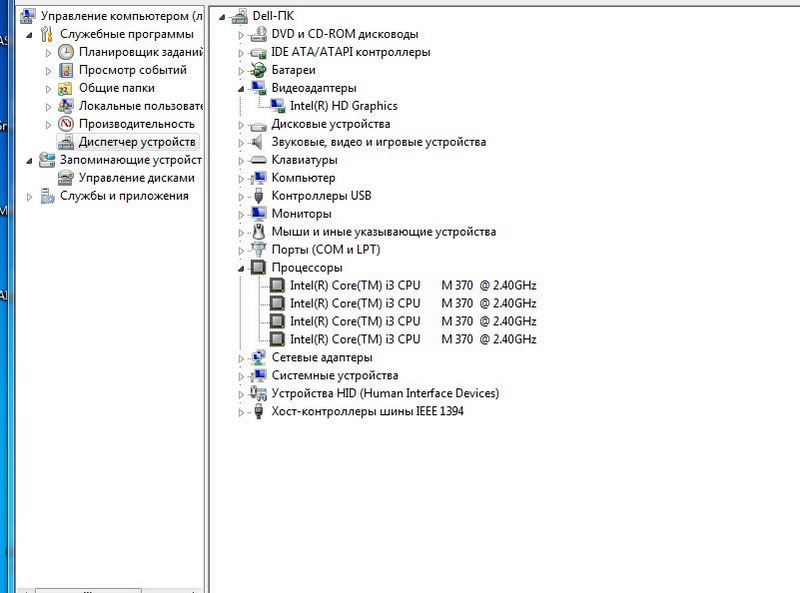The width and height of the screenshot is (800, 593).
Task: Click the Контроллеры USB icon
Action: pyautogui.click(x=257, y=196)
